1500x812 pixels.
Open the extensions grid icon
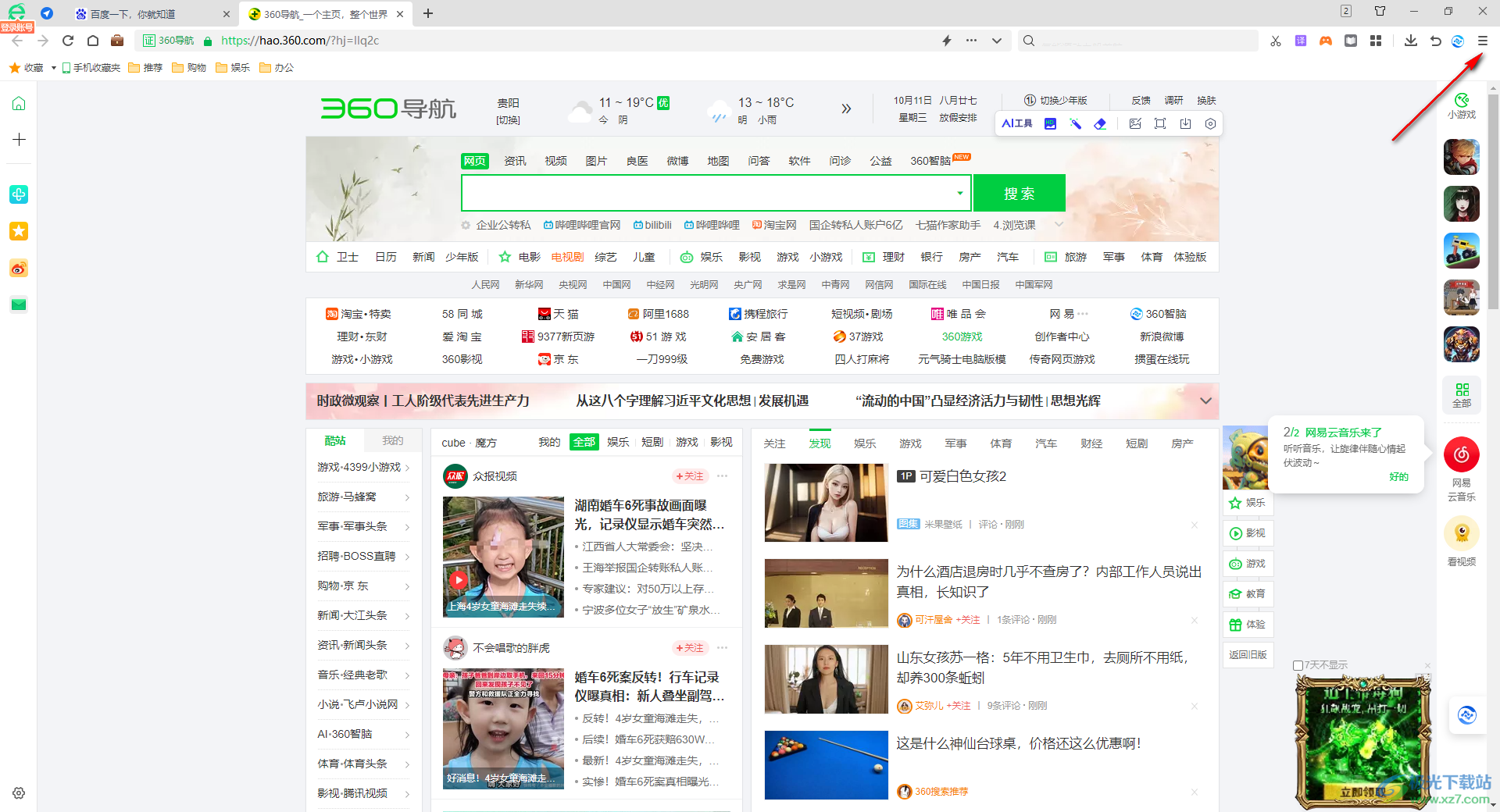(1376, 41)
